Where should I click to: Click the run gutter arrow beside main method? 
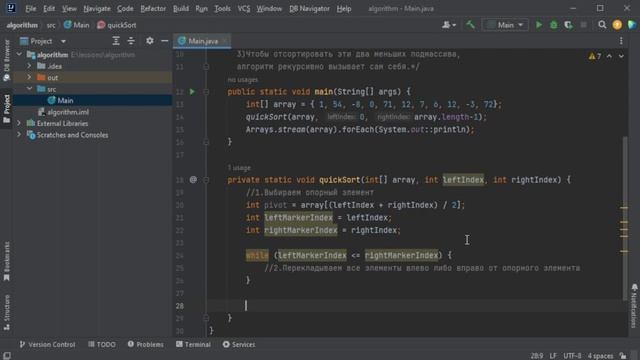pyautogui.click(x=192, y=92)
